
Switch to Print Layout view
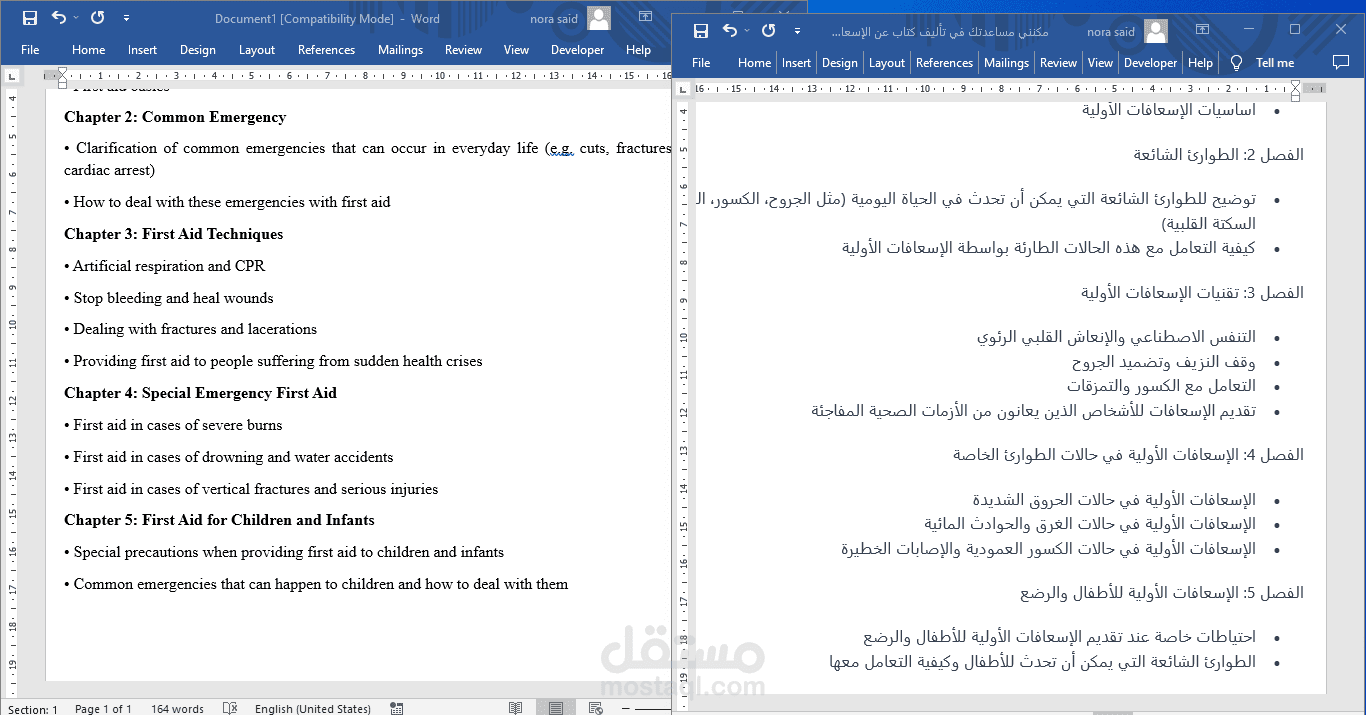555,709
